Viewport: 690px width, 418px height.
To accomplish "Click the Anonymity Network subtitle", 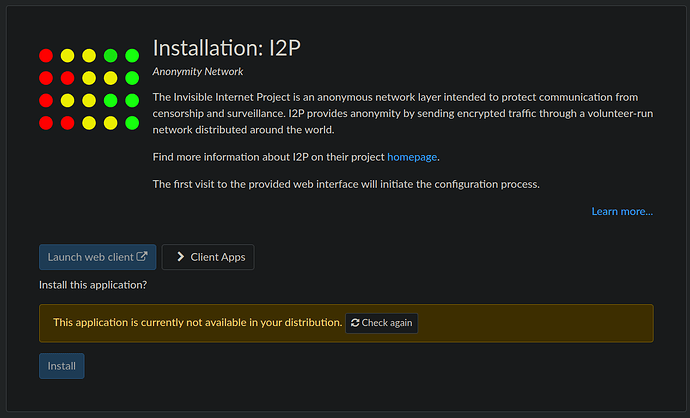I will click(198, 72).
